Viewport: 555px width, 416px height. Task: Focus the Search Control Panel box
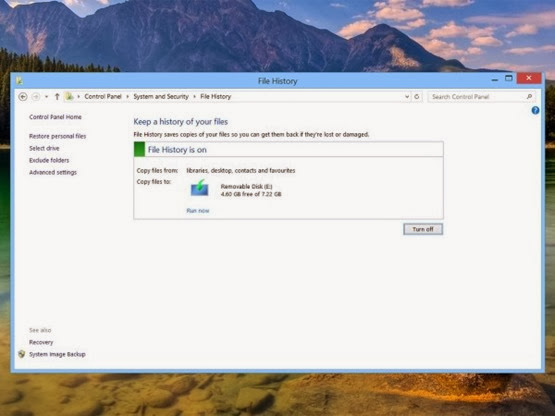[x=477, y=97]
